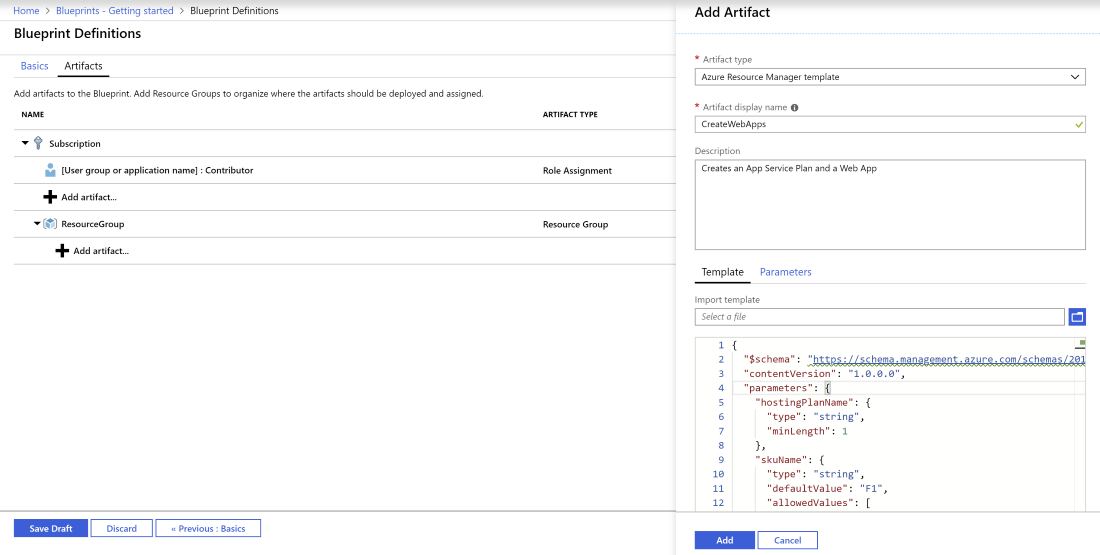Viewport: 1100px width, 555px height.
Task: Click the Discard button
Action: 121,528
